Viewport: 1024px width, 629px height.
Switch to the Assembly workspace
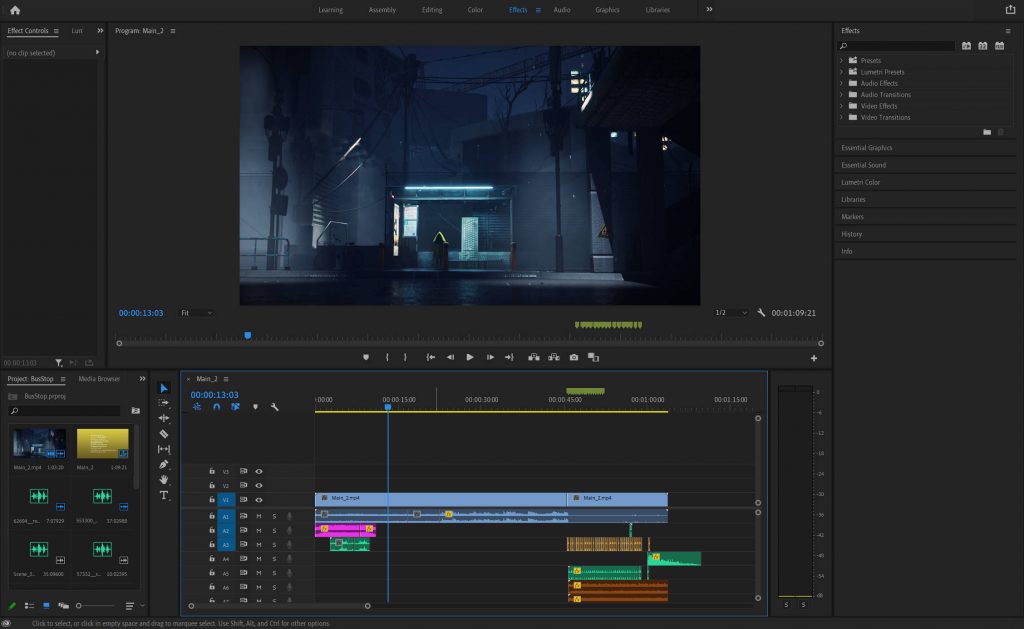pyautogui.click(x=382, y=10)
